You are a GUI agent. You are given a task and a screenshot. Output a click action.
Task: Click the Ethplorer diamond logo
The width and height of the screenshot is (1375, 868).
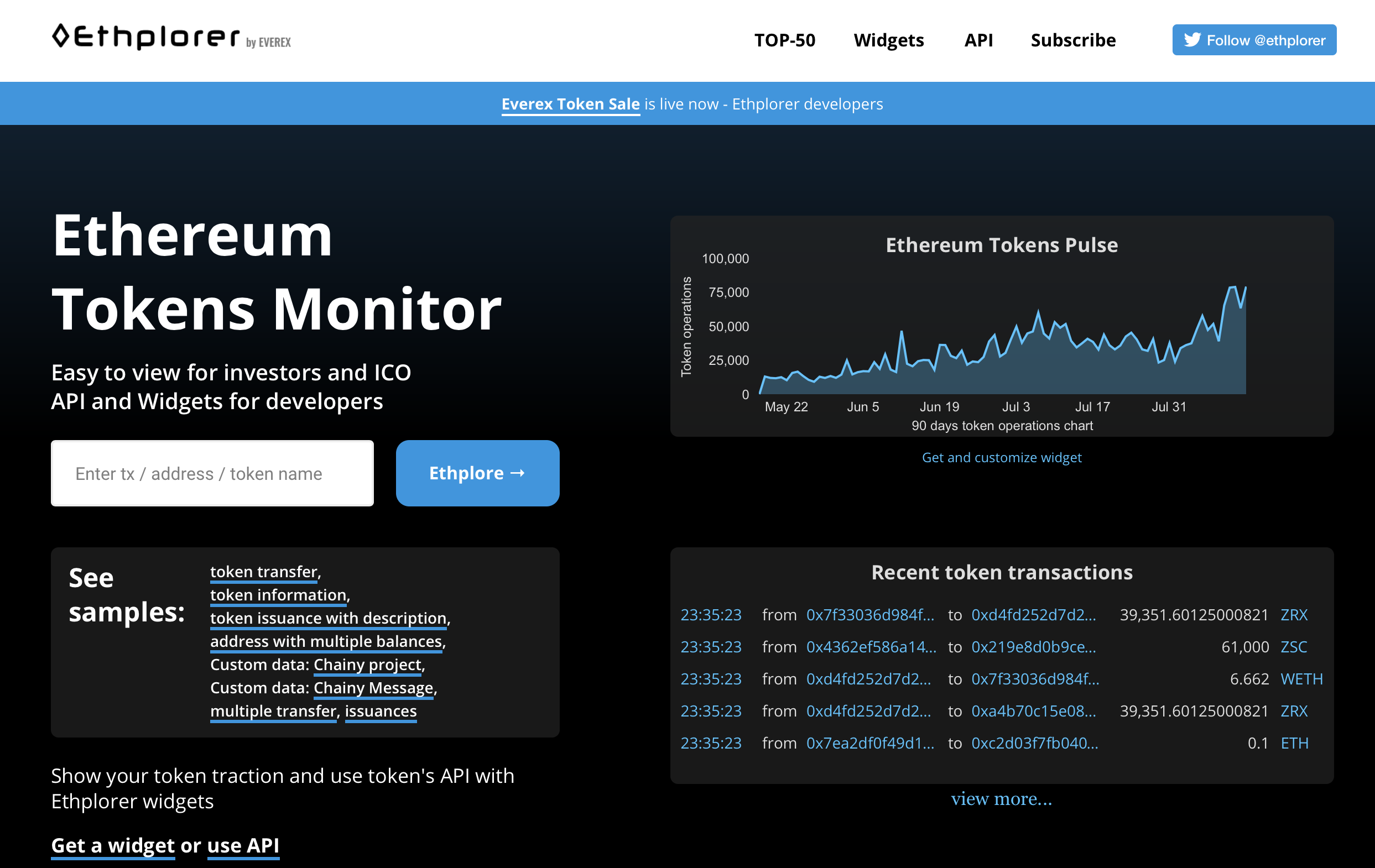point(60,36)
